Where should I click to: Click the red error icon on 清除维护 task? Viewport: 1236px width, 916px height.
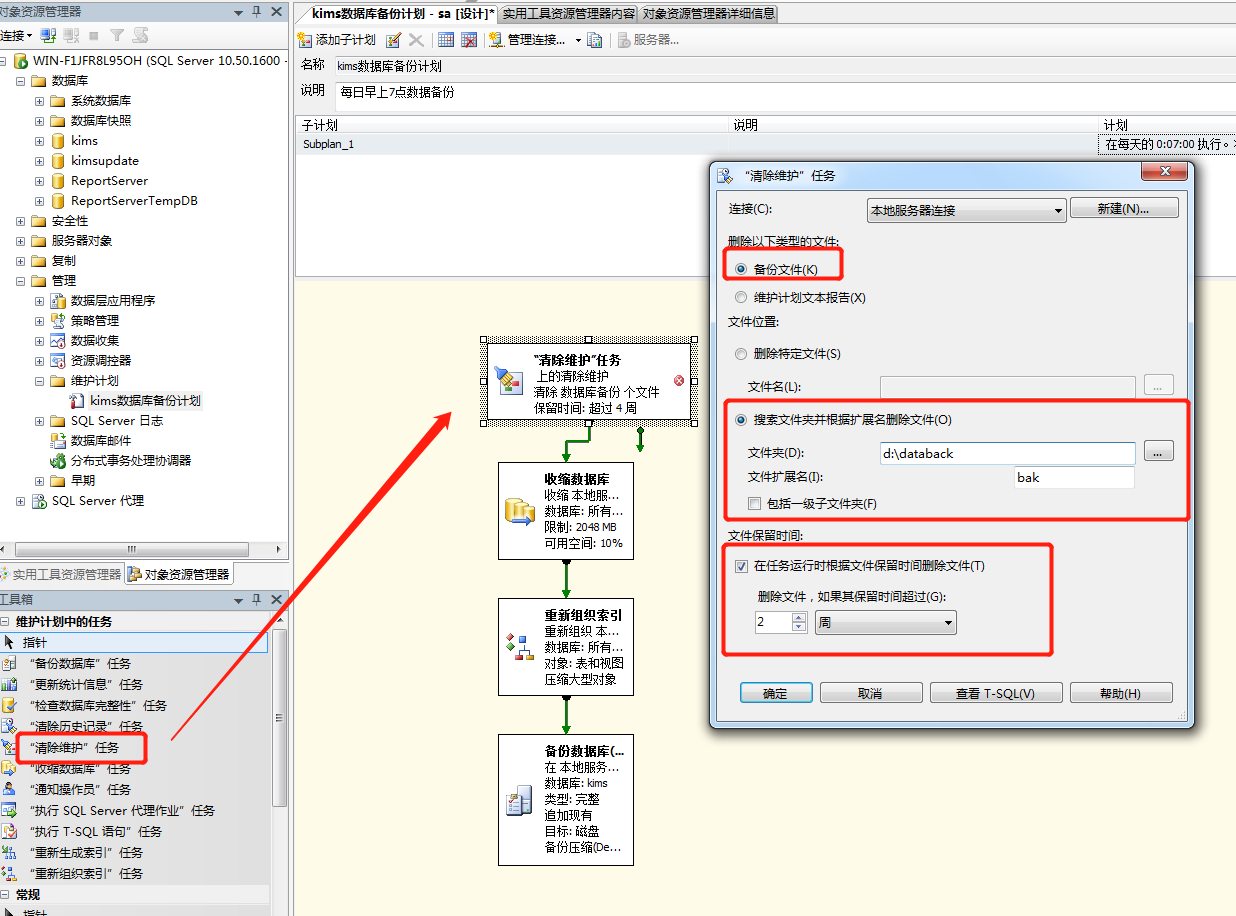(679, 380)
